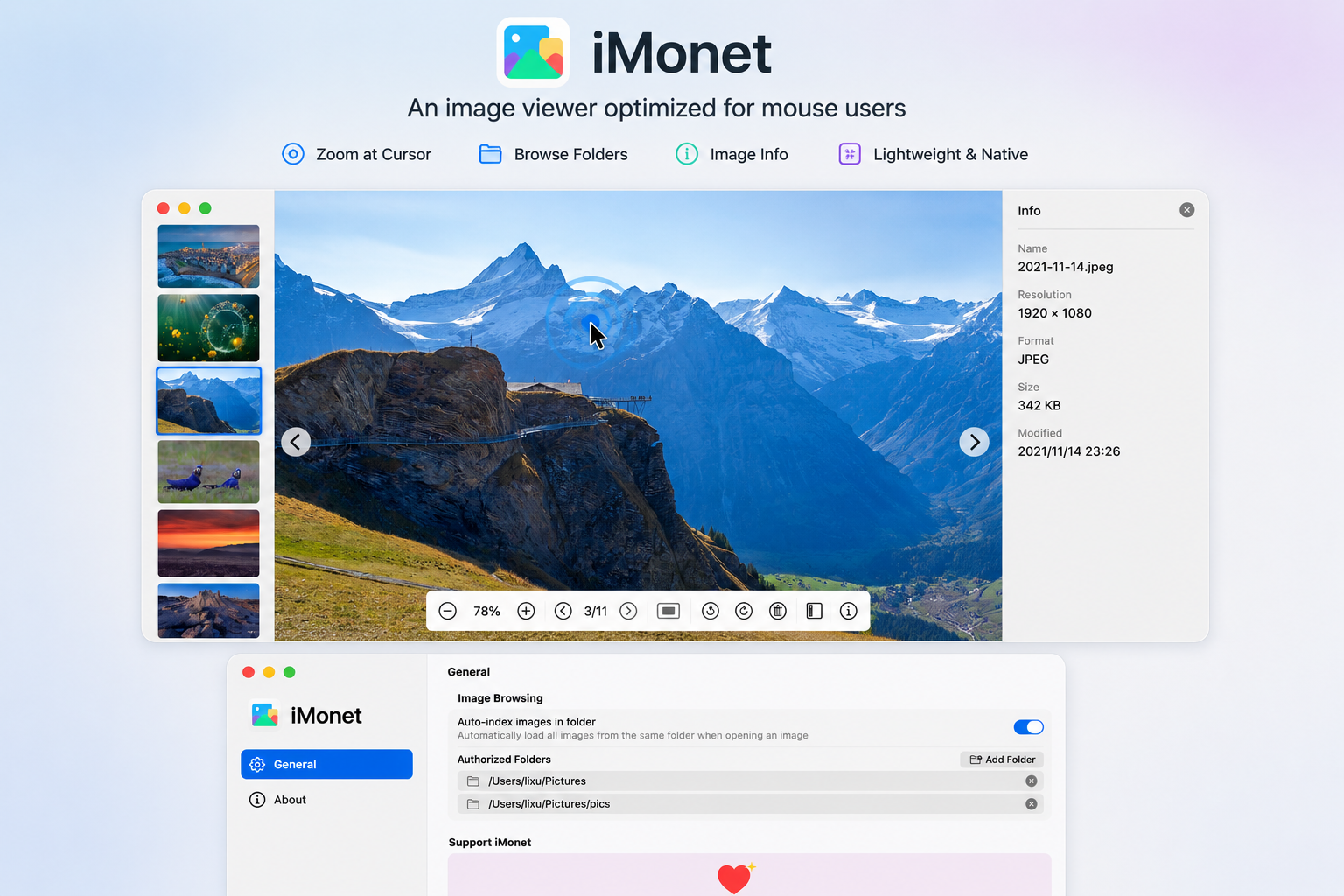Click the resolution value 1920 × 1080

pos(1054,313)
